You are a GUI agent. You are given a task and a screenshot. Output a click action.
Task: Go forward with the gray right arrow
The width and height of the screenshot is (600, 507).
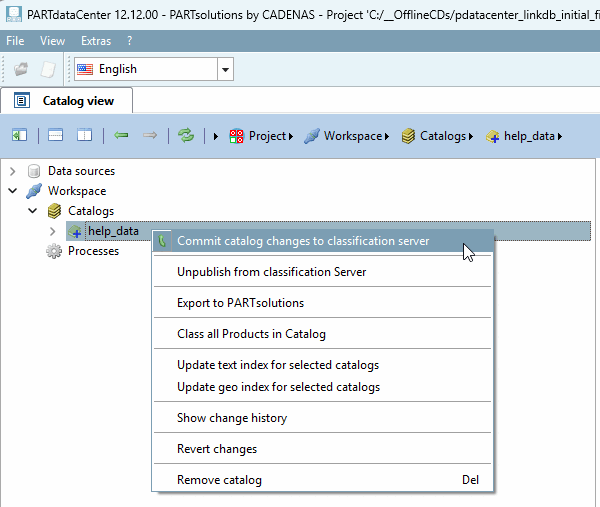point(150,135)
